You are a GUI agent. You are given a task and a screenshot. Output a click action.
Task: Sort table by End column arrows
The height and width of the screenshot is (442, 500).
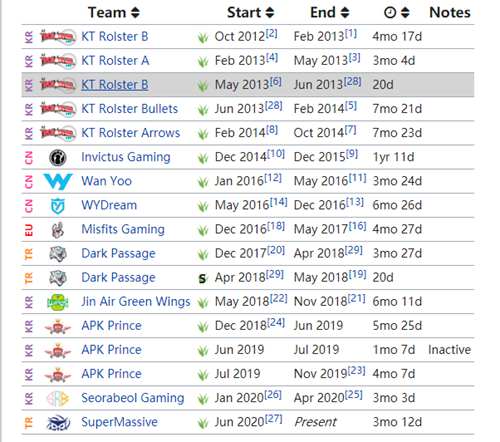345,13
